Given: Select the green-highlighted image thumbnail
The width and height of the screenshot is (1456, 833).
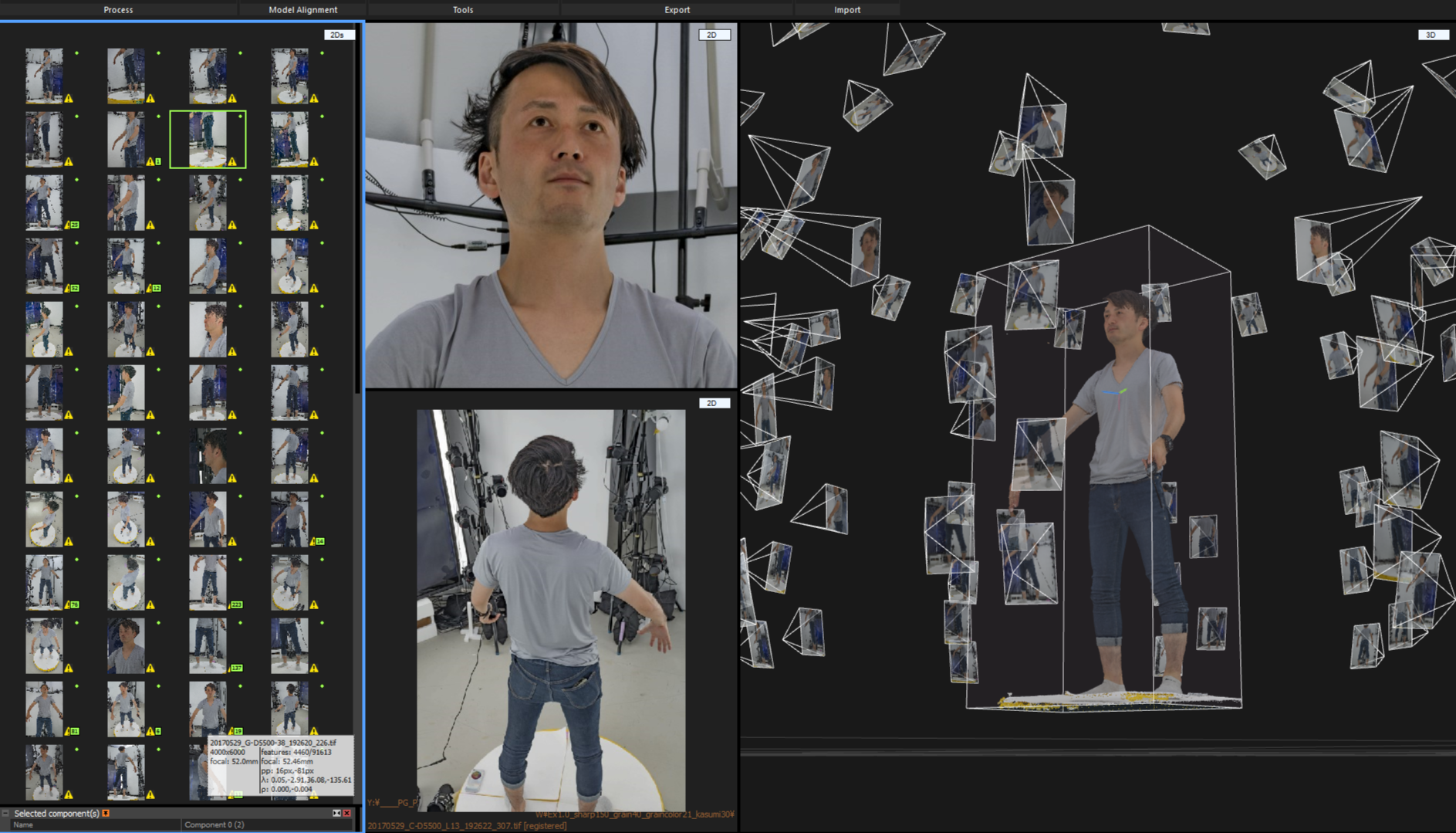Looking at the screenshot, I should 208,139.
